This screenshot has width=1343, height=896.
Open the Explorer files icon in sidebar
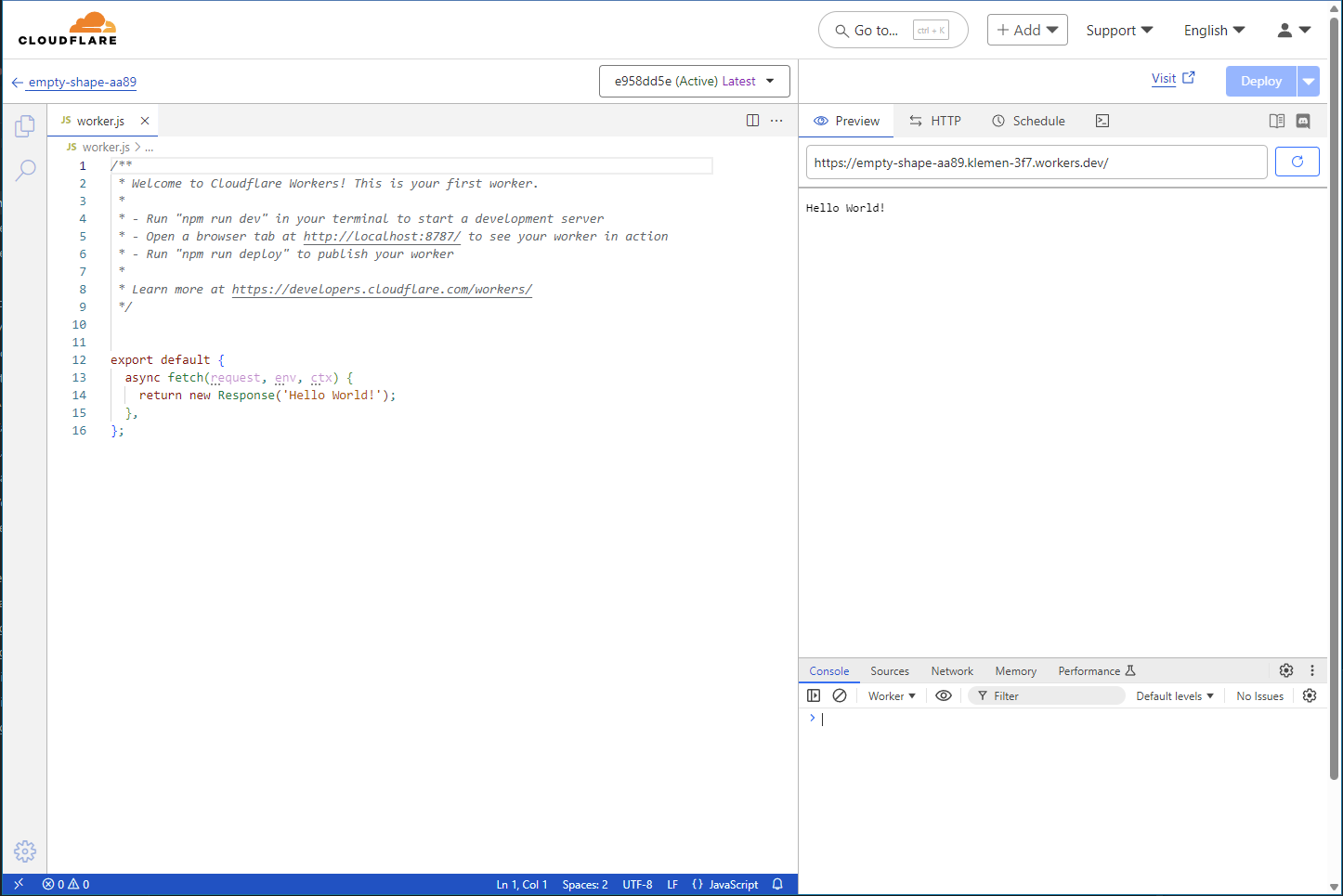(x=25, y=125)
